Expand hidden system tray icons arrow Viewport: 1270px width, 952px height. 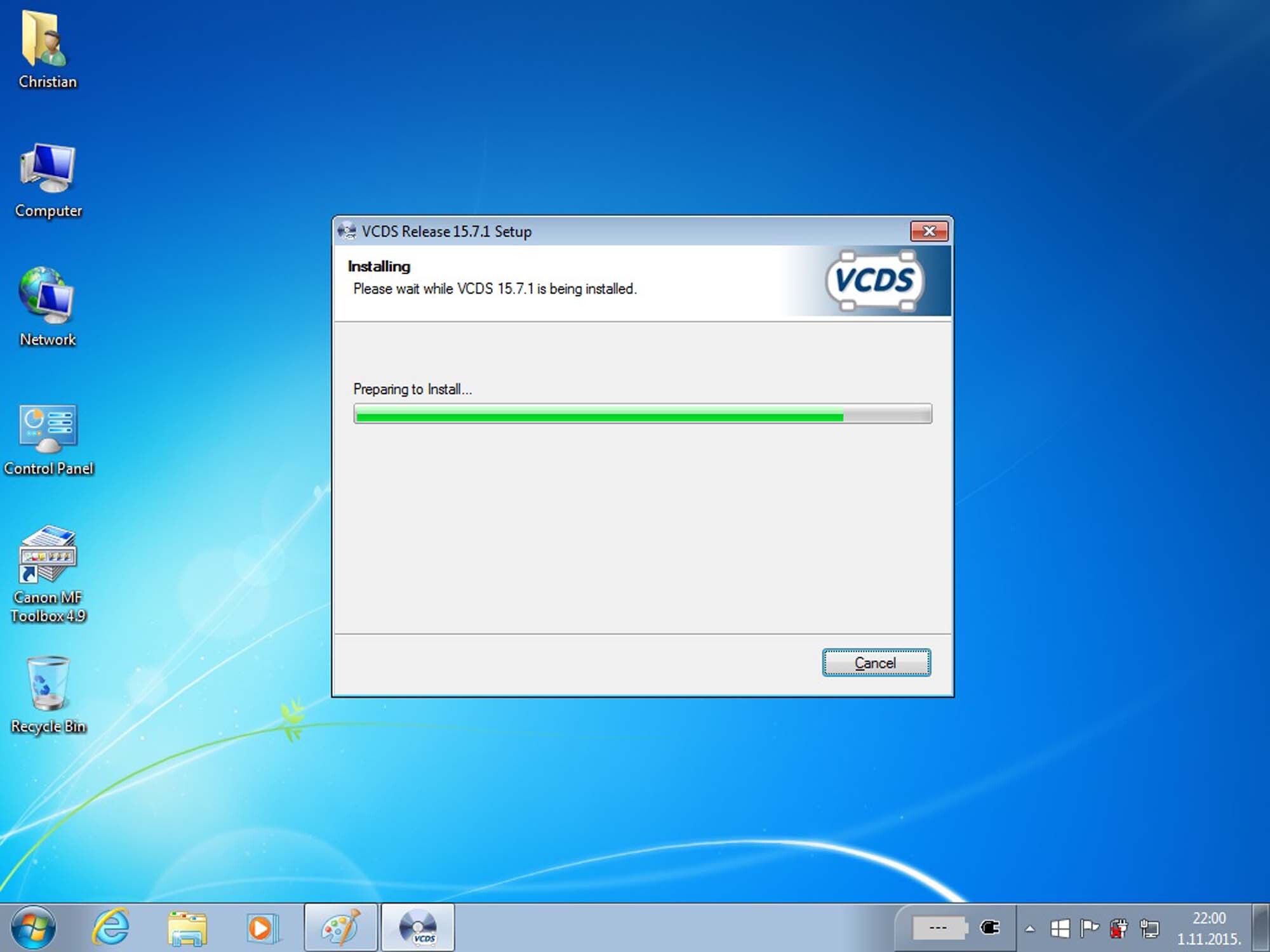[x=1030, y=929]
